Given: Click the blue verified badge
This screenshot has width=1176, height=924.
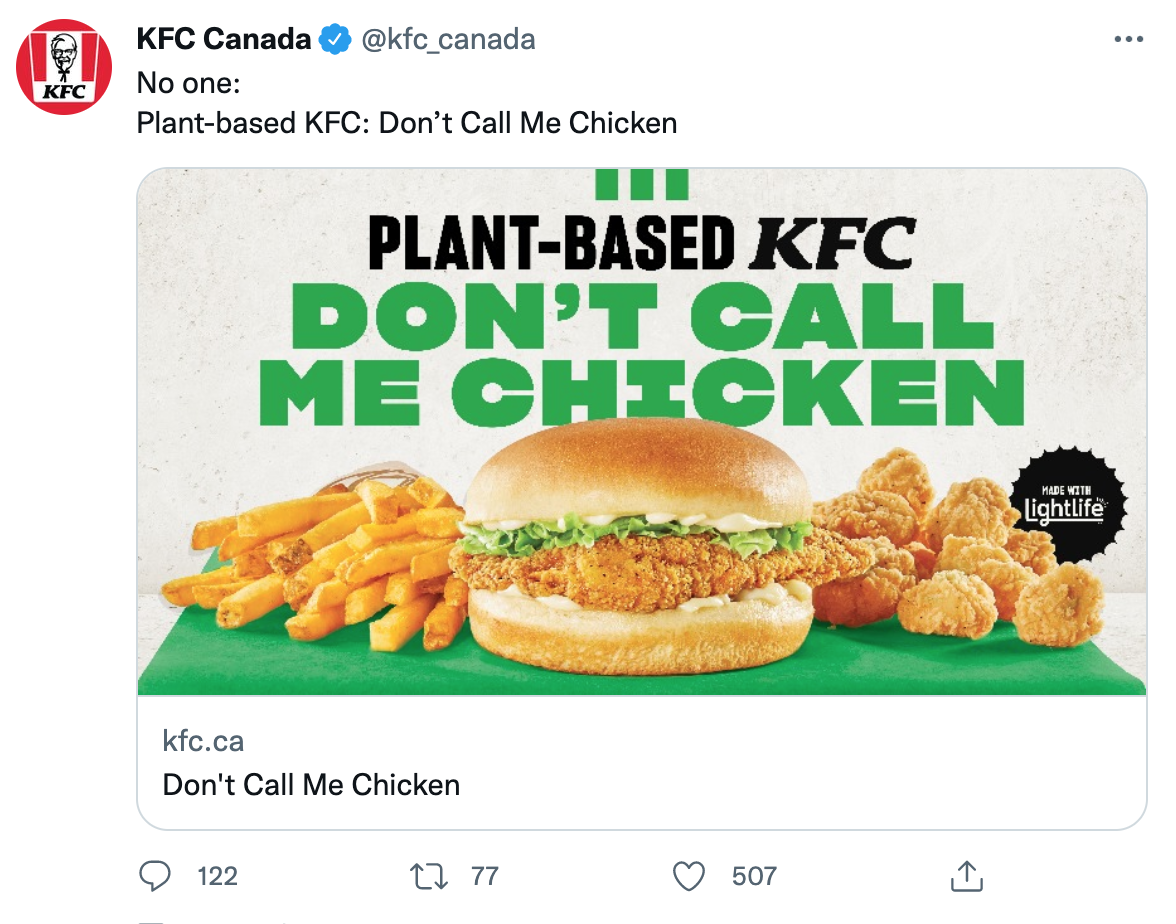Looking at the screenshot, I should (x=334, y=40).
